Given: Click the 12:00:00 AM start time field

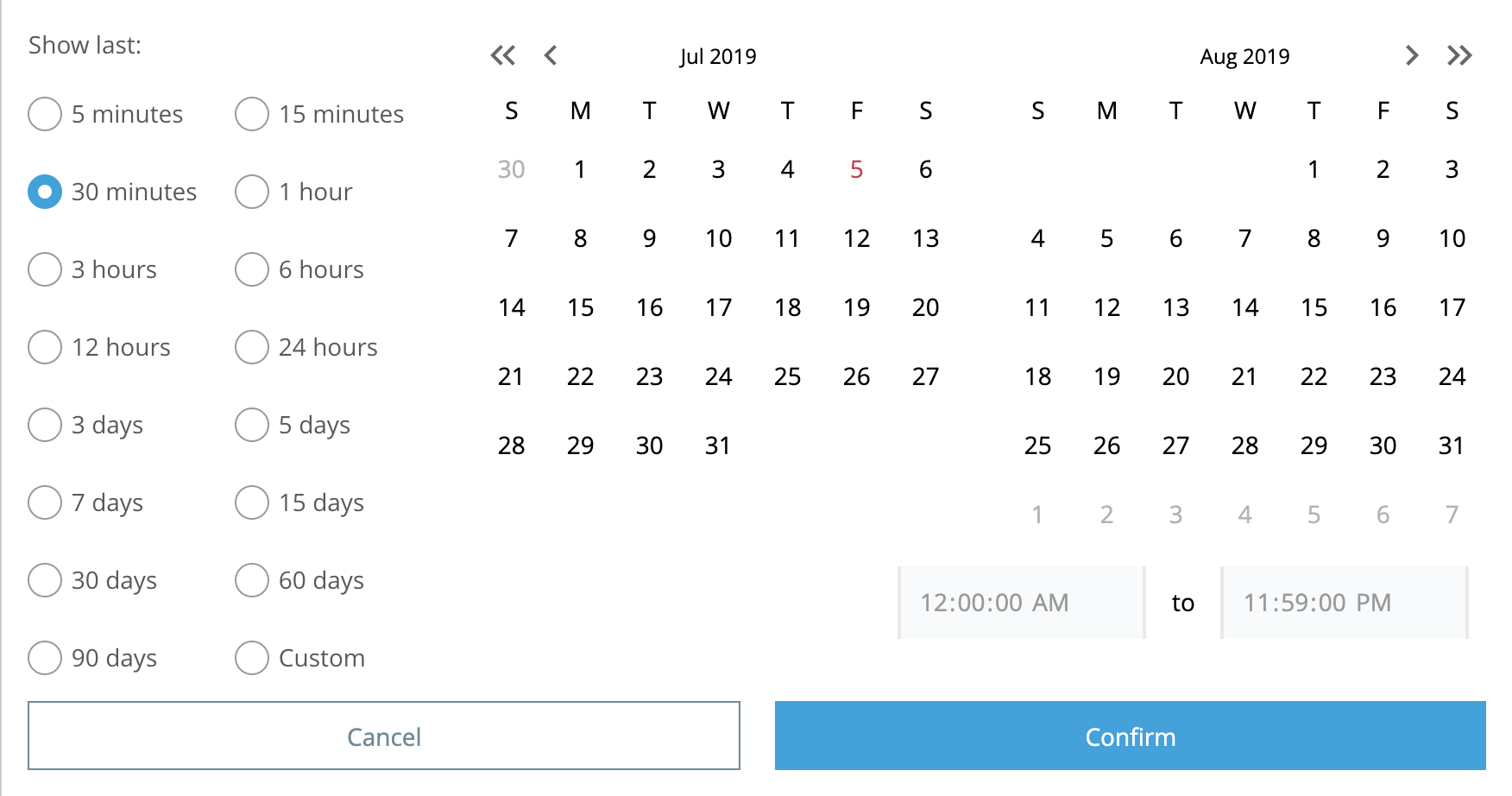Looking at the screenshot, I should pos(1022,603).
